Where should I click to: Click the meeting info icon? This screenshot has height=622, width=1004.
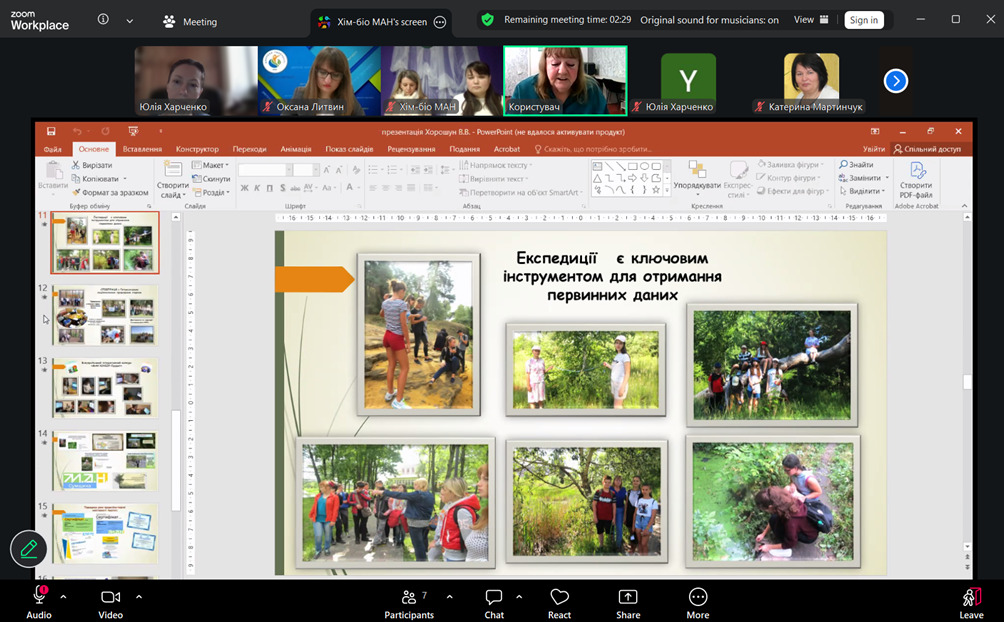(x=103, y=20)
